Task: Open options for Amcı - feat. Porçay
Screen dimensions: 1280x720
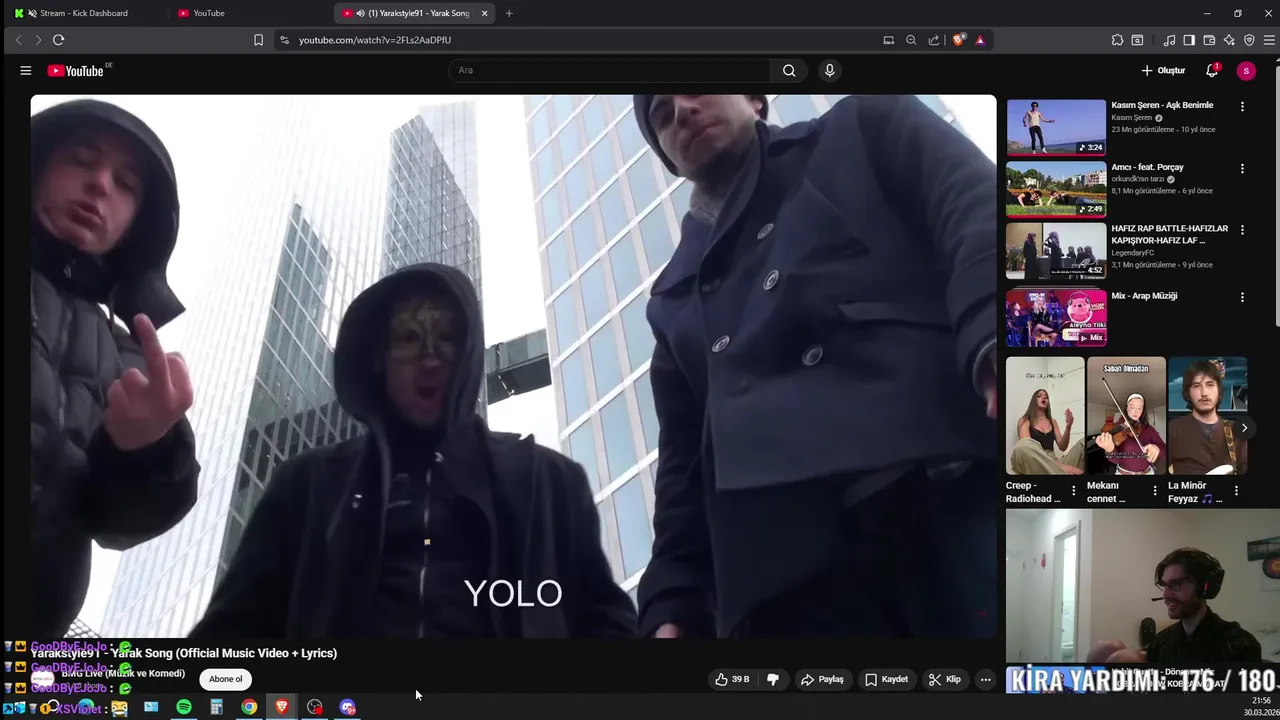Action: (1242, 168)
